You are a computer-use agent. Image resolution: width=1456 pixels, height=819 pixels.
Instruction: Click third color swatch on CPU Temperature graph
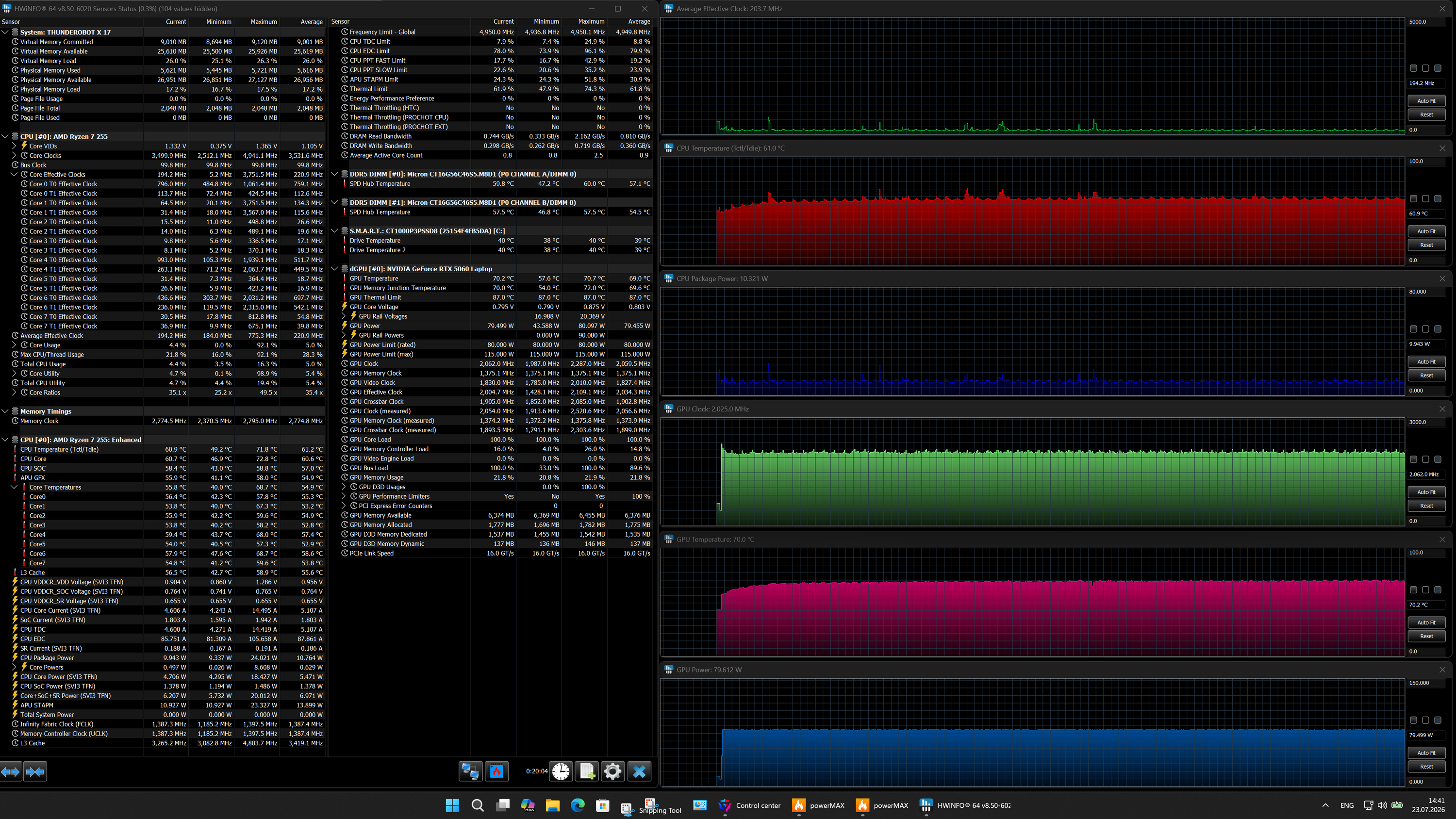pos(1438,199)
